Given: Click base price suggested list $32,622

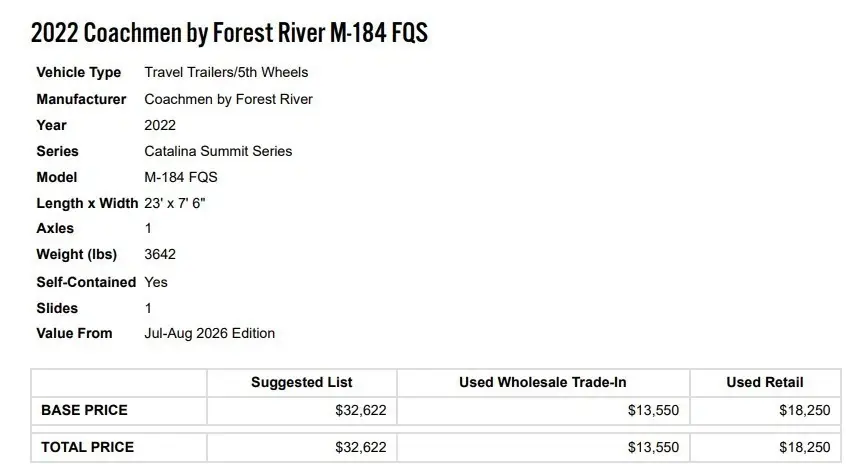Looking at the screenshot, I should (361, 411).
